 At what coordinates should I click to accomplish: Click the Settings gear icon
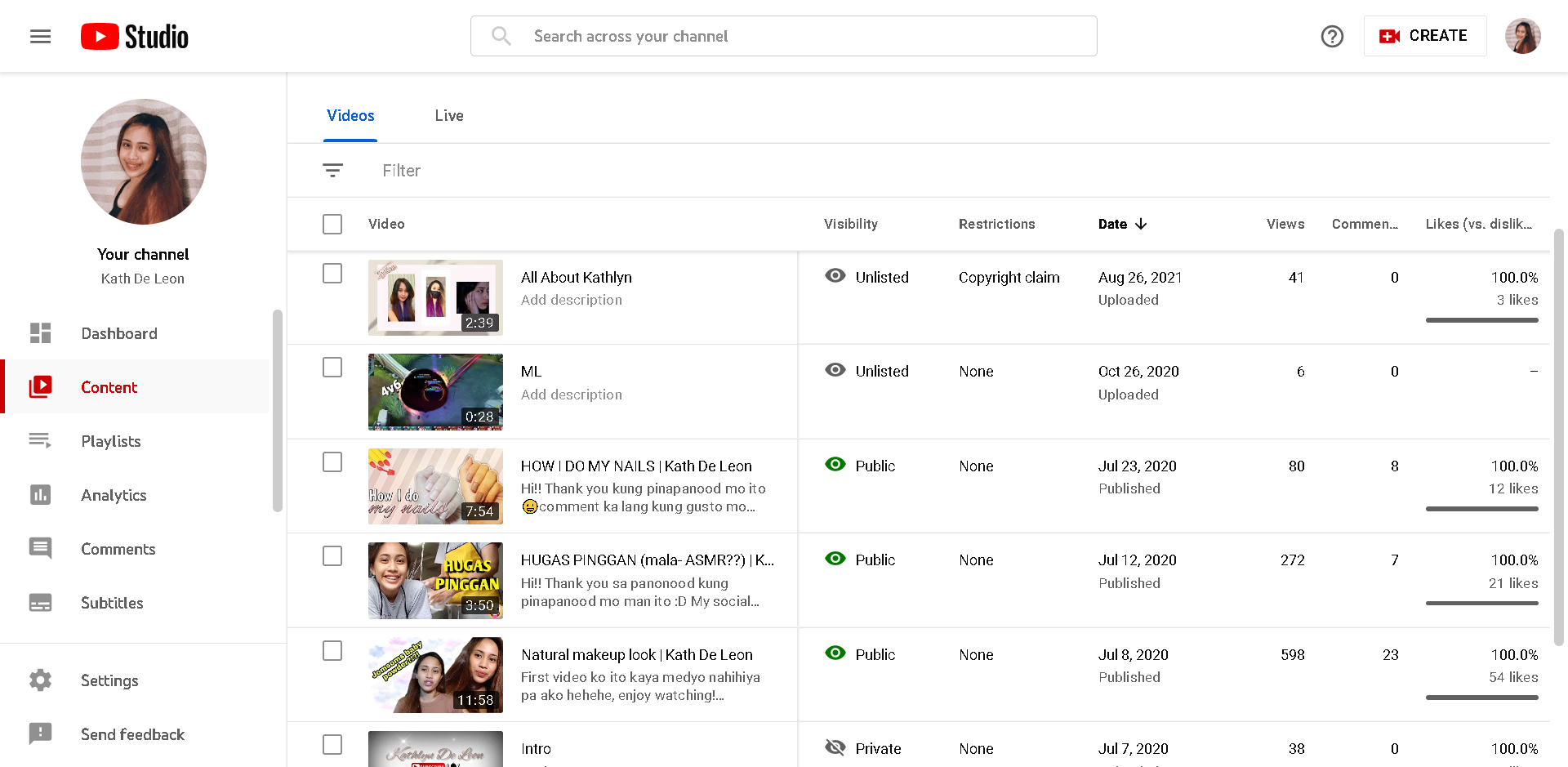coord(41,680)
